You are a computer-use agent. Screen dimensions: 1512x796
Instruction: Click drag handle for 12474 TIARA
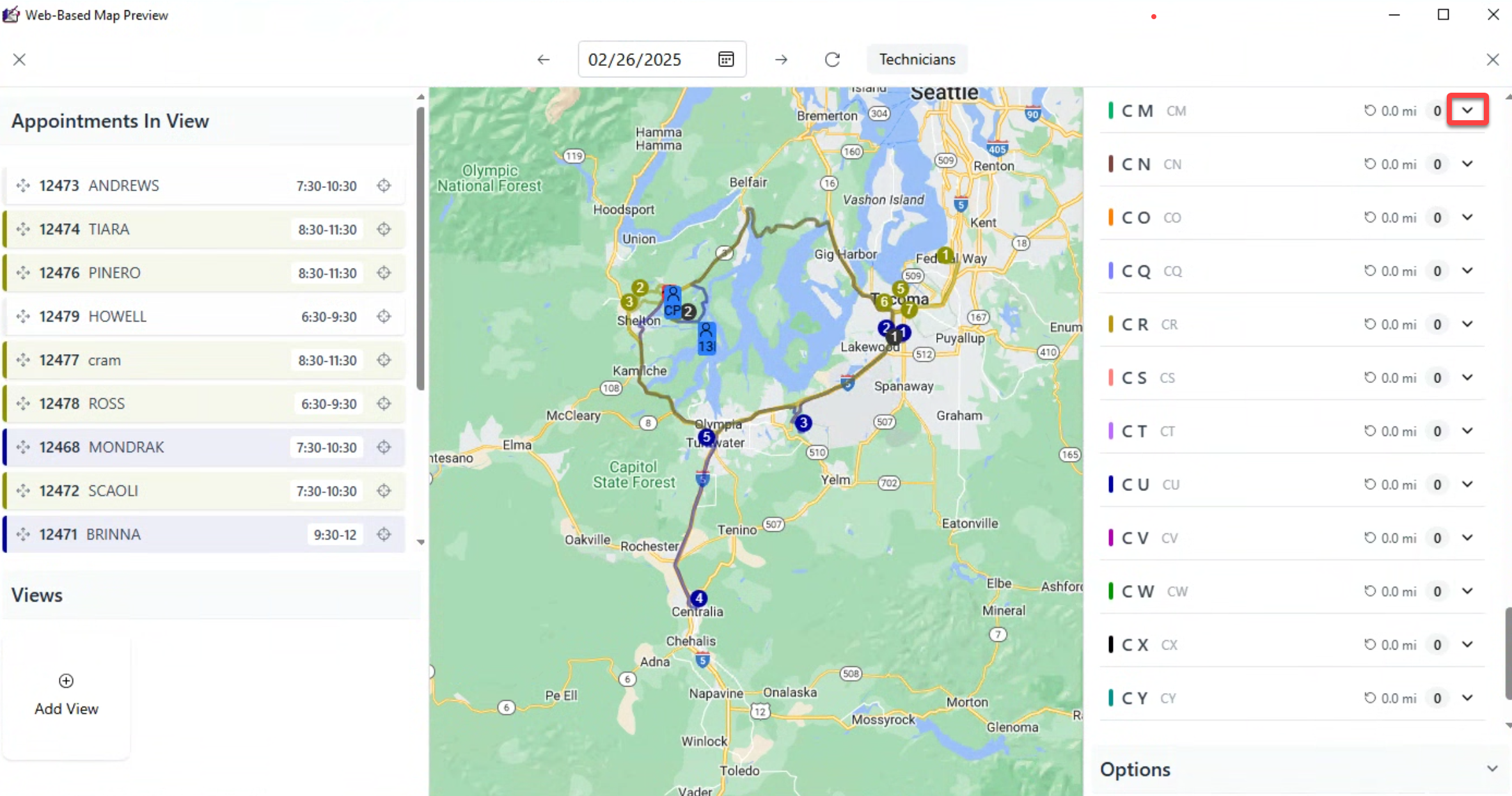pyautogui.click(x=23, y=229)
